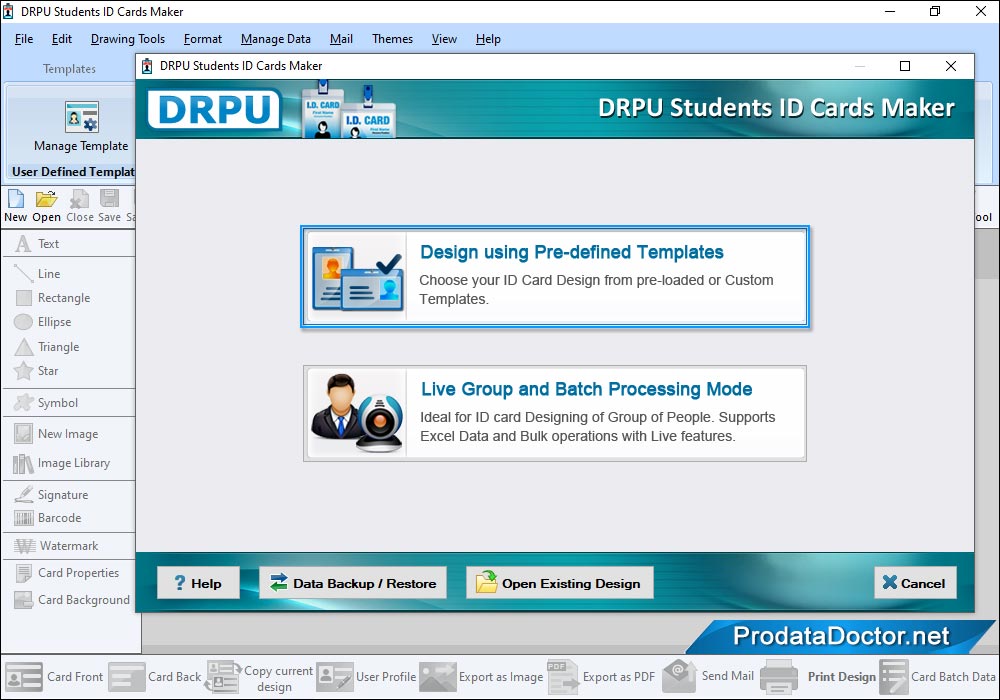Screen dimensions: 1000x700
Task: Open Card Batch Data
Action: (x=938, y=677)
